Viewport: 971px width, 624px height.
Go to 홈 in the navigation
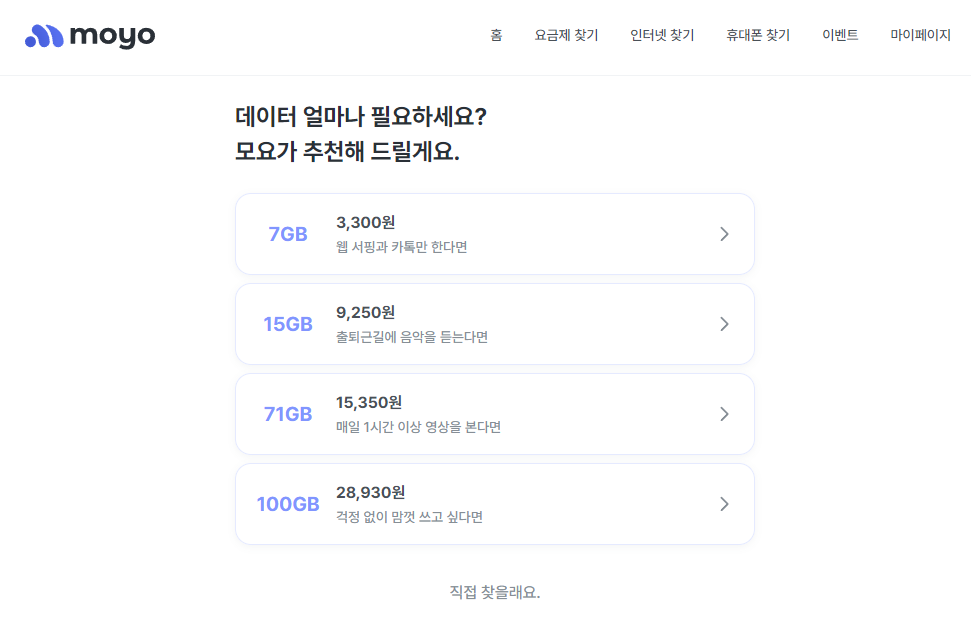496,34
